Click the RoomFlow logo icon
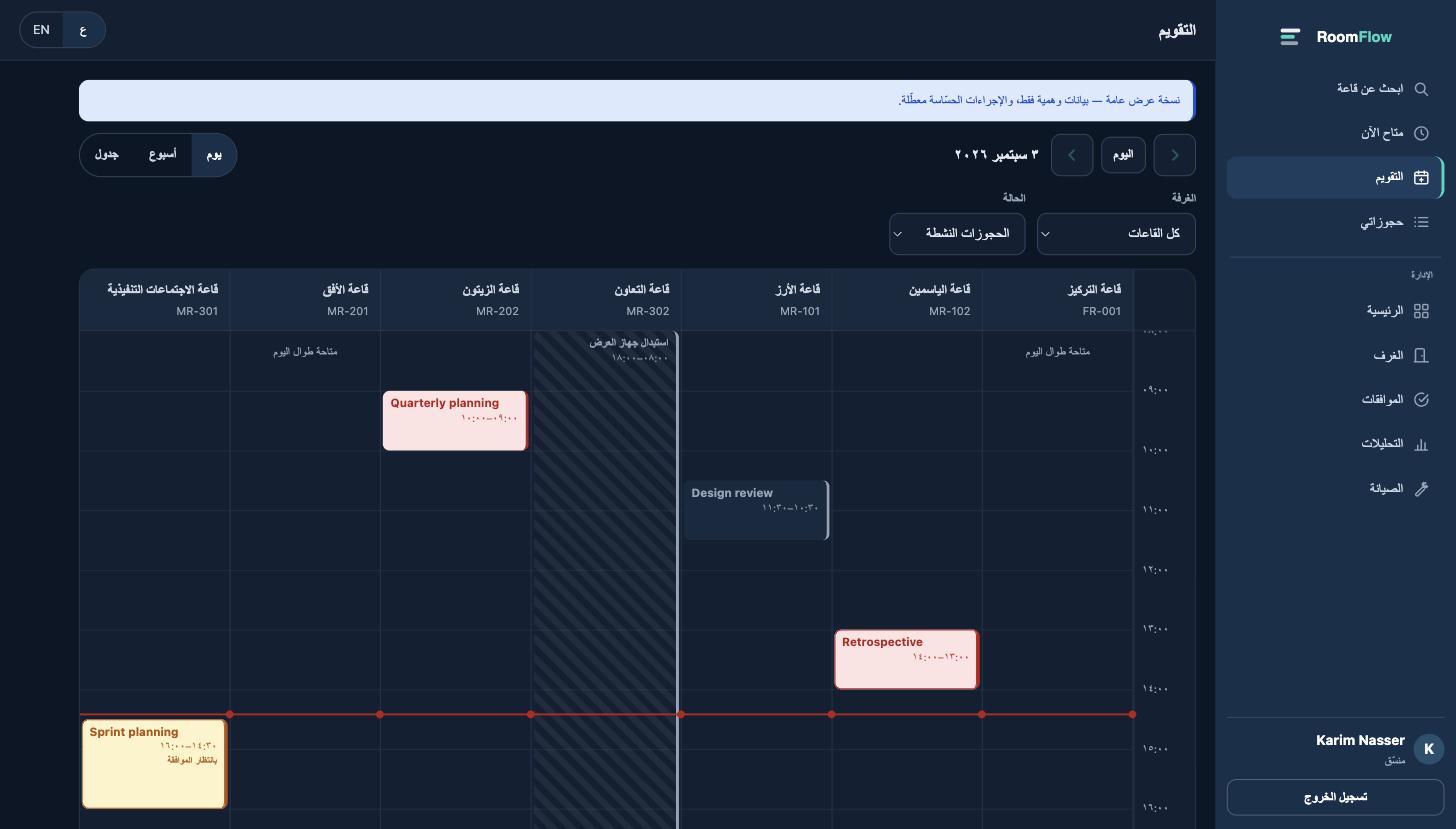Image resolution: width=1456 pixels, height=829 pixels. click(x=1290, y=37)
